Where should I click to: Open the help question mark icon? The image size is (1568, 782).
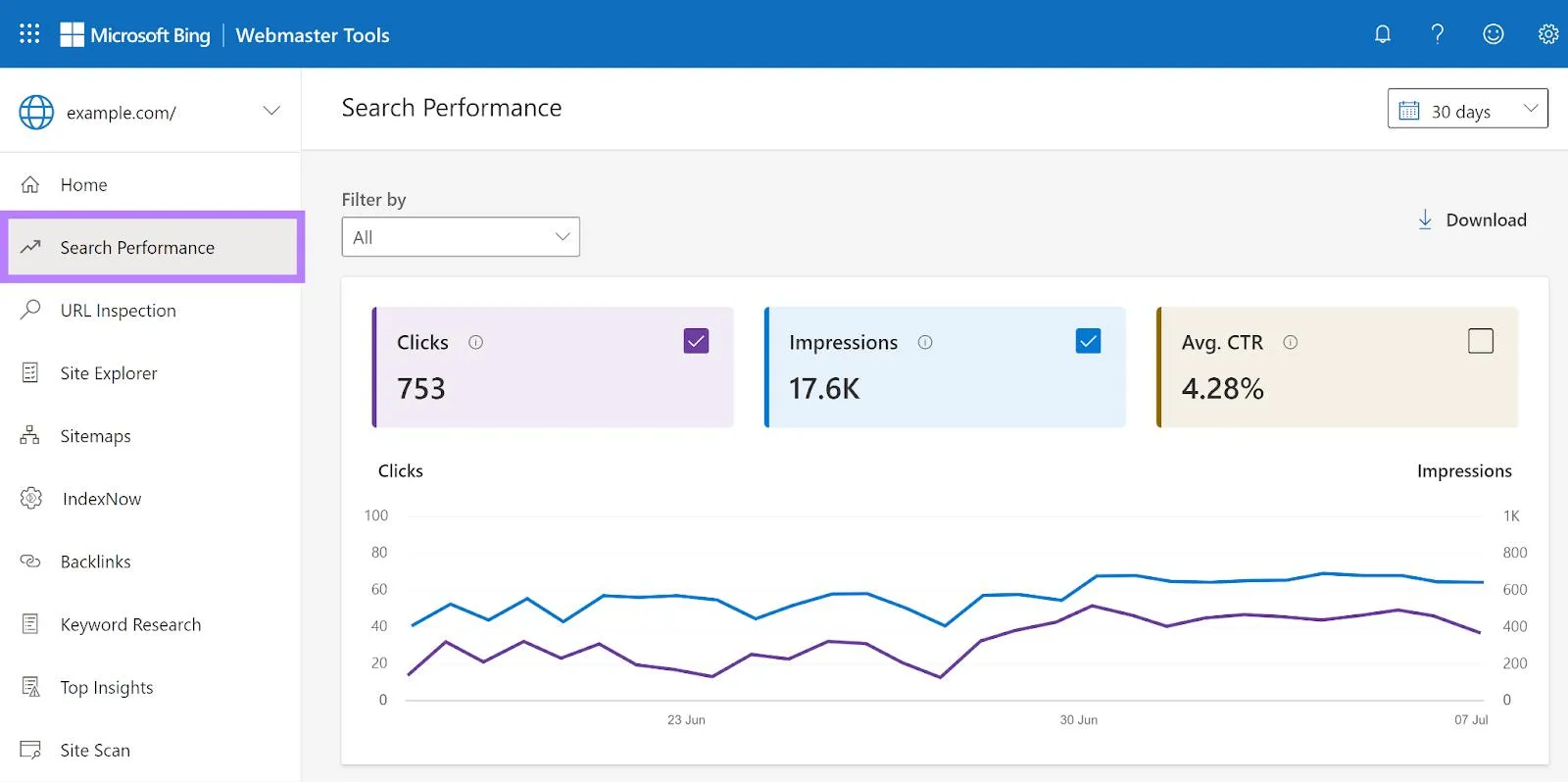(x=1437, y=34)
